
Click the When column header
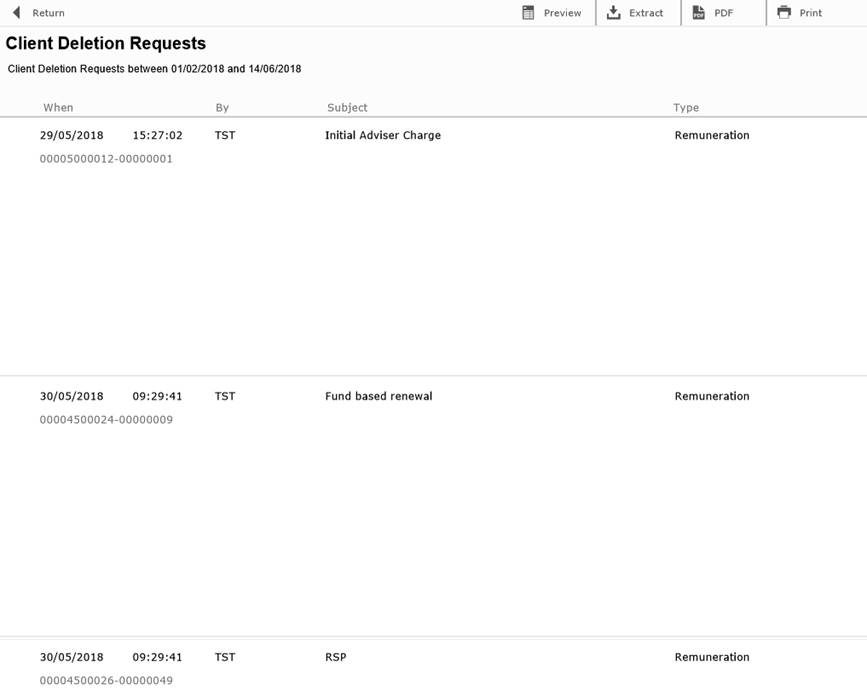point(58,108)
